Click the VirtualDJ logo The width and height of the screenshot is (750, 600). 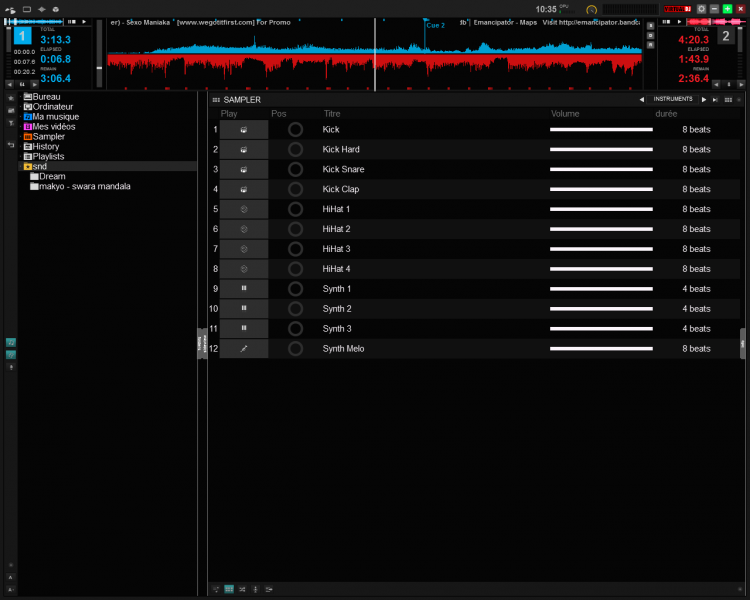[677, 9]
